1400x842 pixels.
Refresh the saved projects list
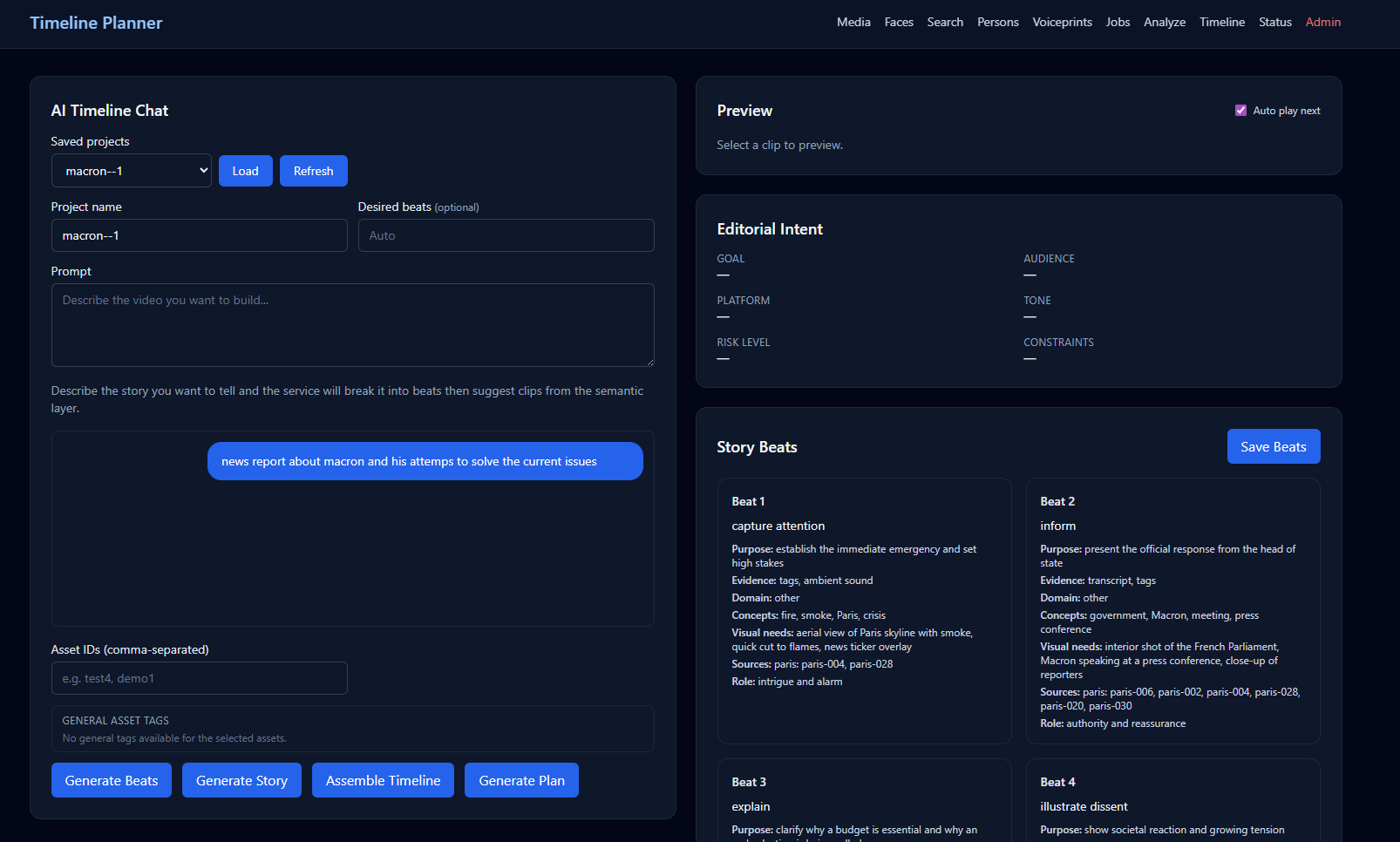pos(313,171)
